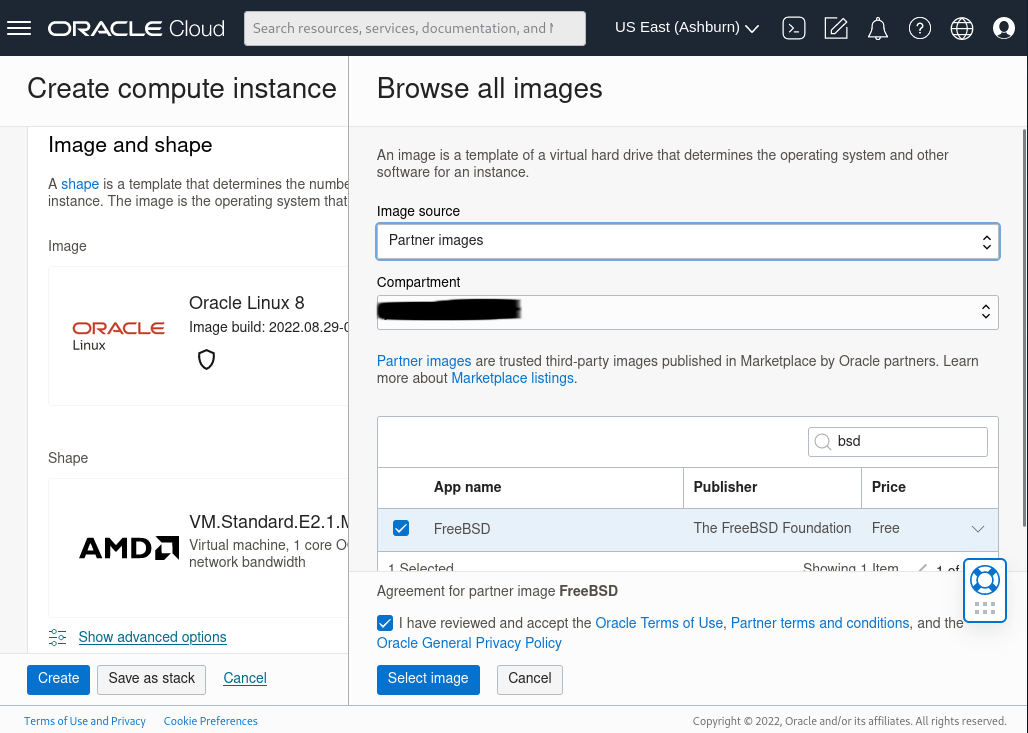Click the Oracle Linux image logo

119,336
